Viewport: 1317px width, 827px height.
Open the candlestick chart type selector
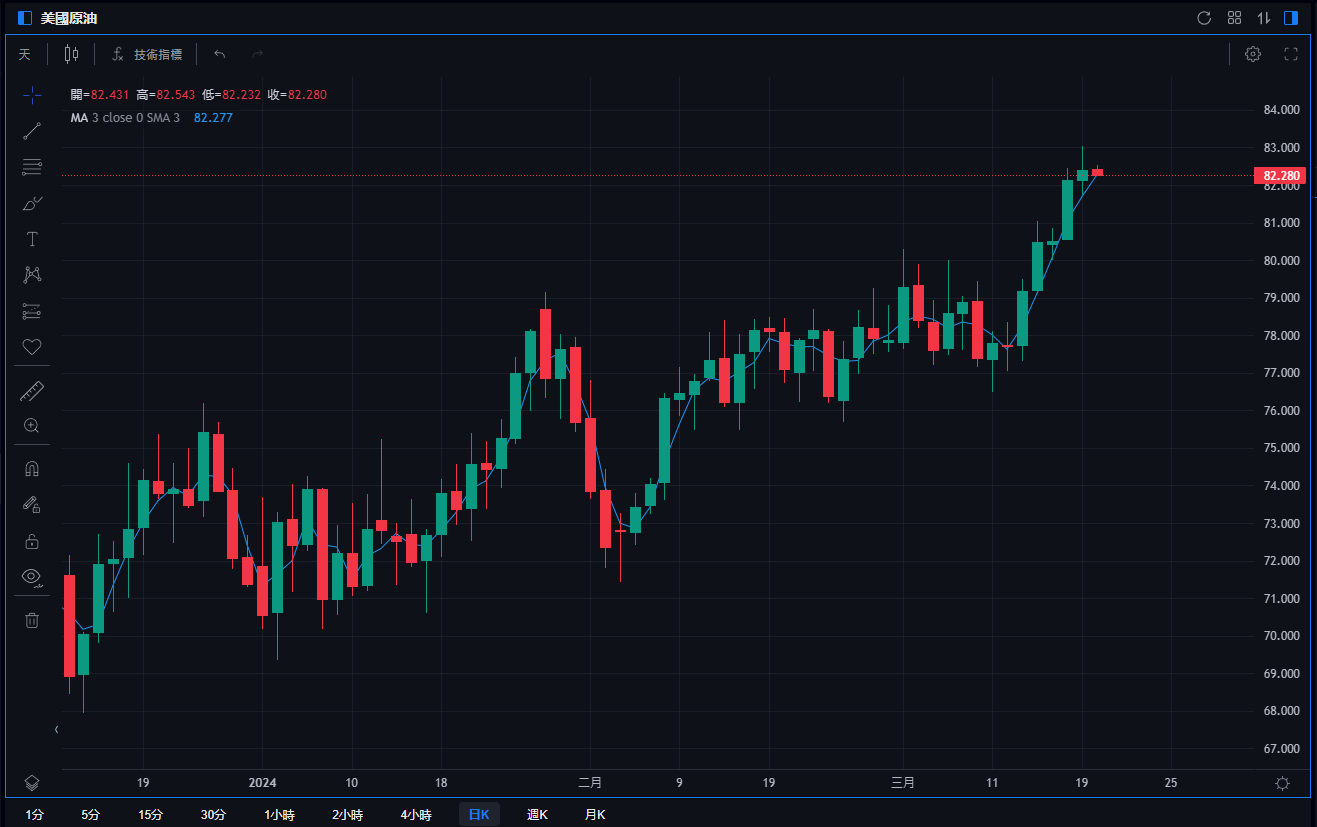pos(71,54)
